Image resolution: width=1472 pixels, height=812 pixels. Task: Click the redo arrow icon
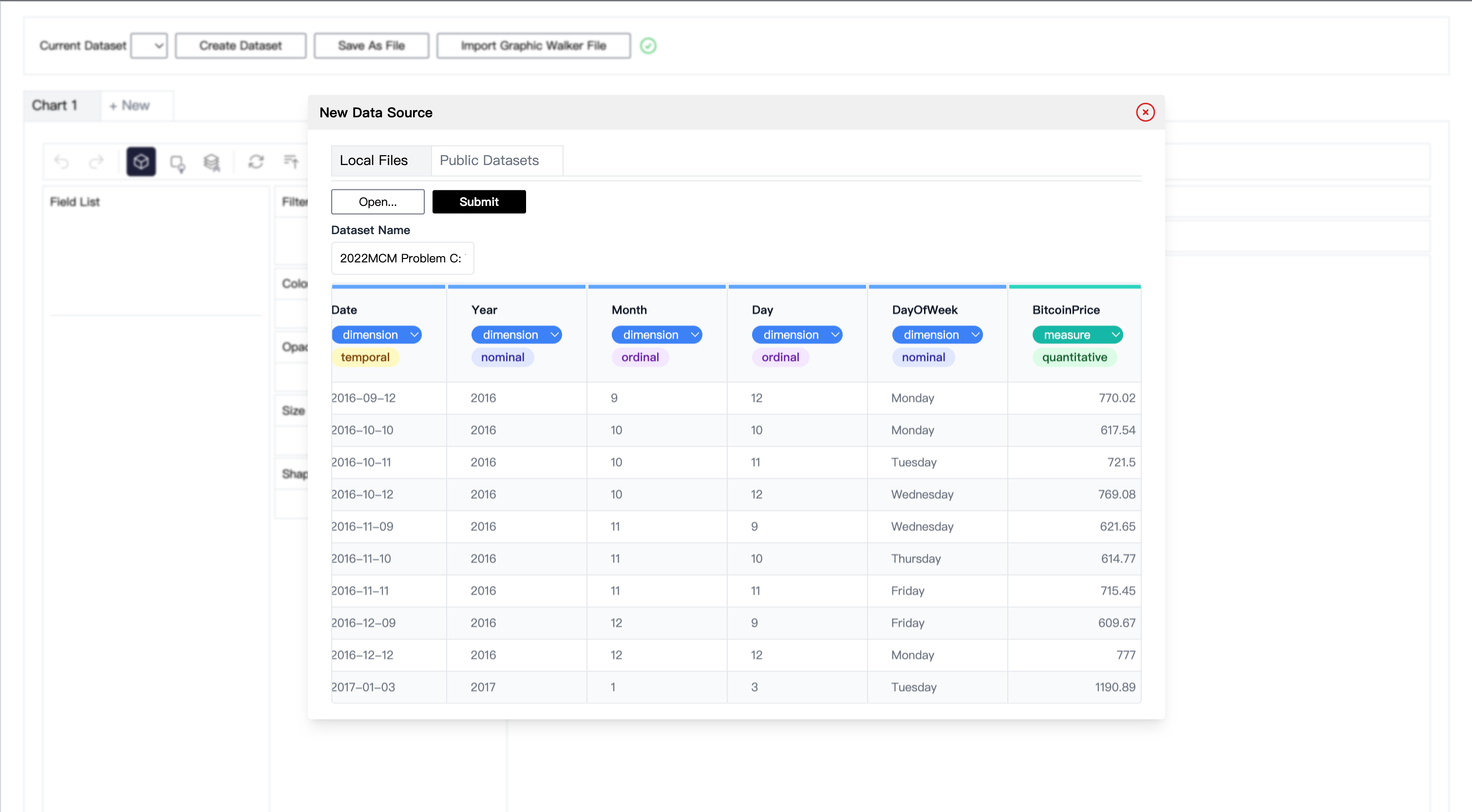(x=96, y=162)
